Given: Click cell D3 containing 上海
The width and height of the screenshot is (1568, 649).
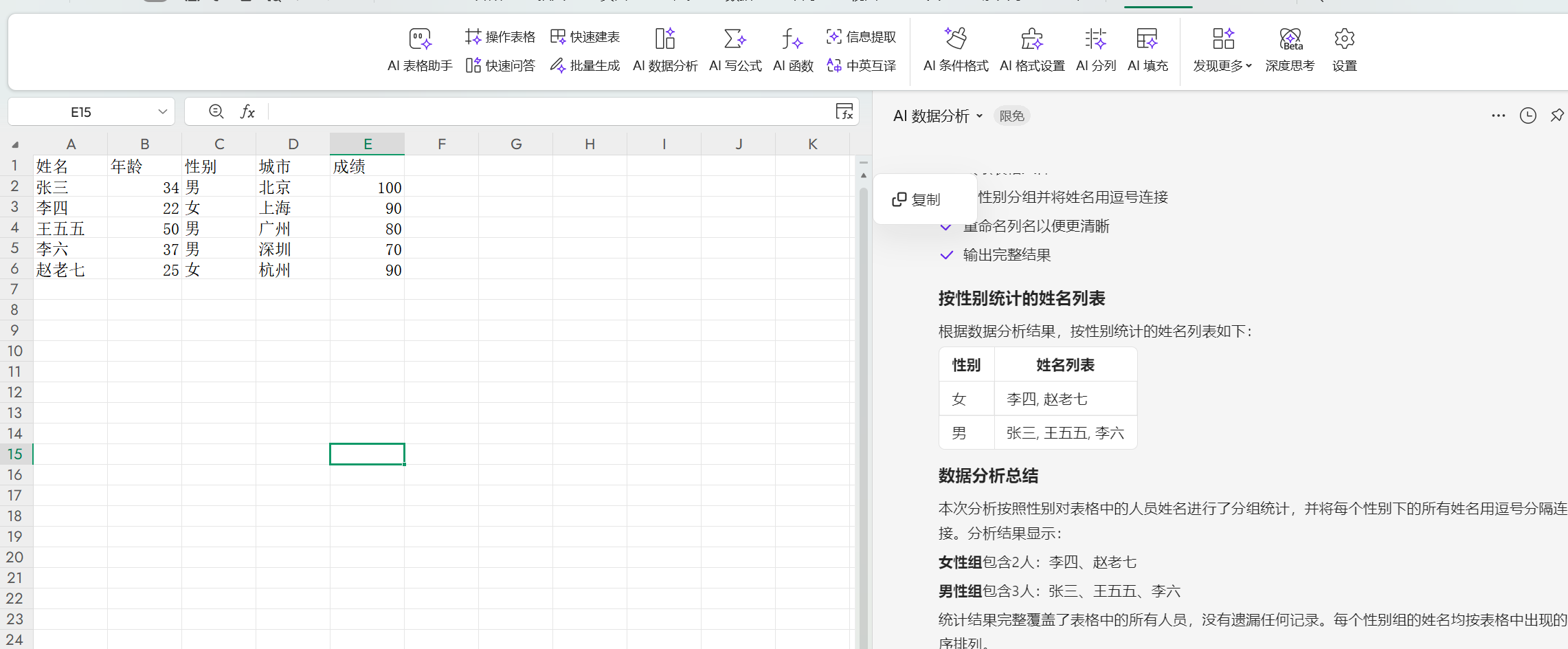Looking at the screenshot, I should 293,208.
